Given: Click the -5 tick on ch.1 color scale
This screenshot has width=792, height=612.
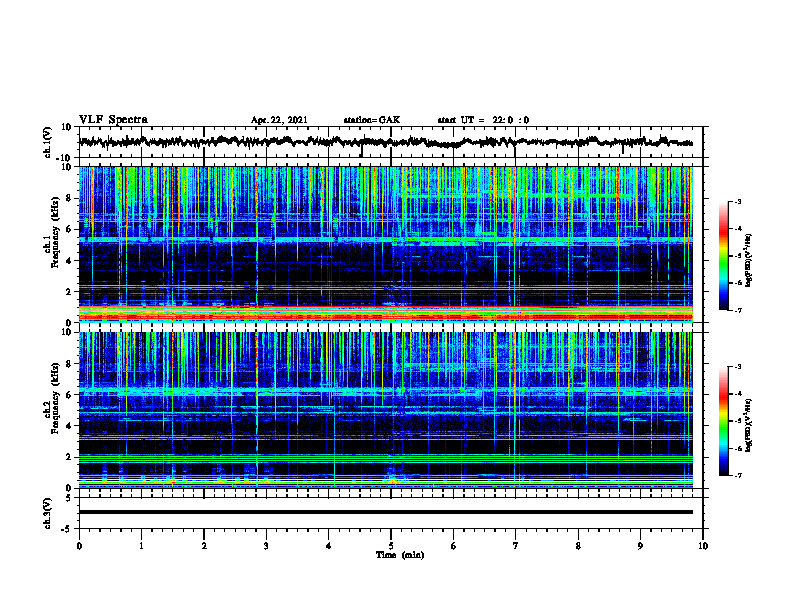Looking at the screenshot, I should (x=737, y=256).
